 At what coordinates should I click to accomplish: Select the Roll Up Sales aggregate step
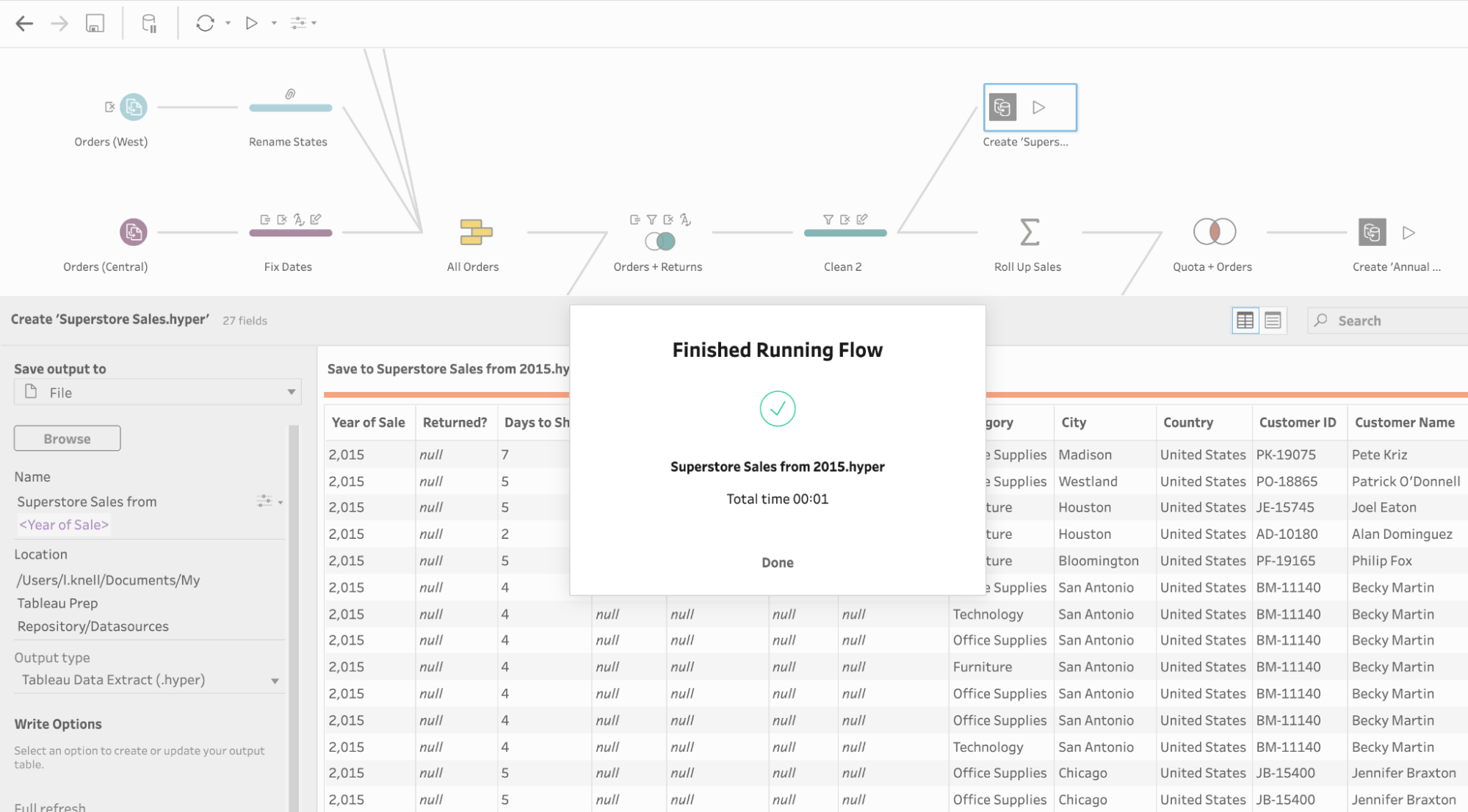[1029, 233]
